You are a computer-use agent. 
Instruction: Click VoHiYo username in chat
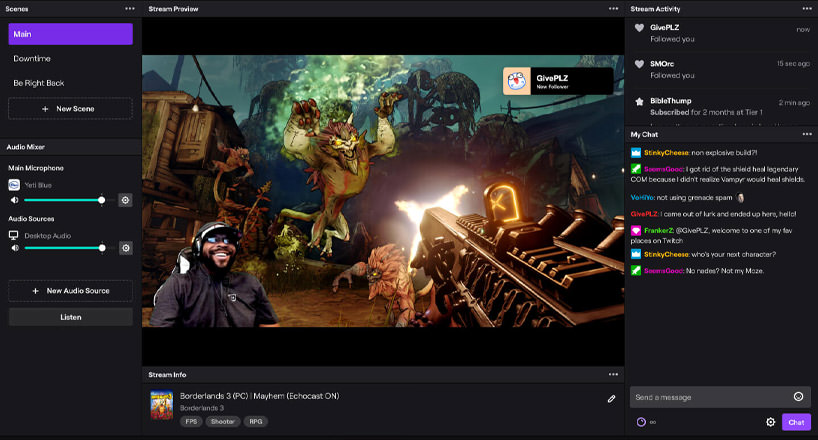point(642,197)
